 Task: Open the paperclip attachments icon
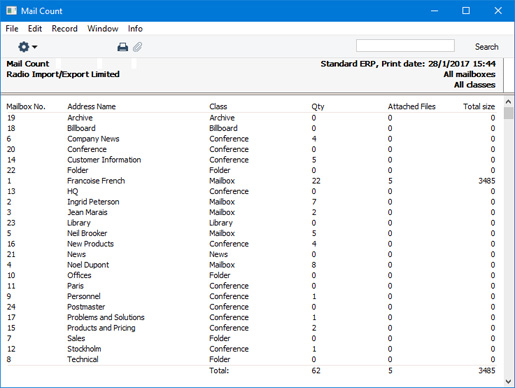[137, 47]
